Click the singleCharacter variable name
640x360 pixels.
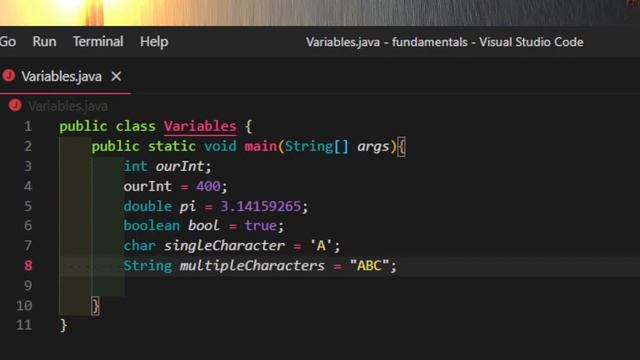pyautogui.click(x=224, y=246)
